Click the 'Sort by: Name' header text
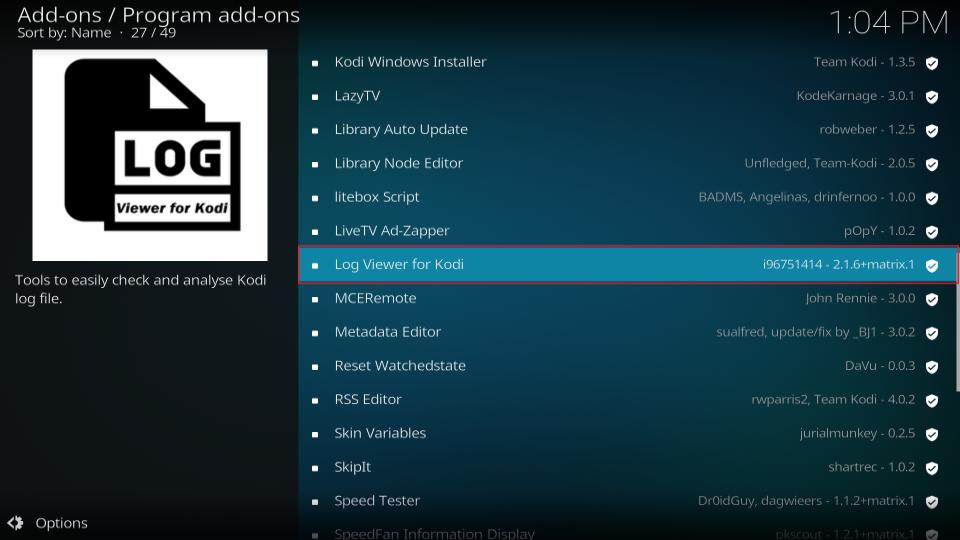Image resolution: width=960 pixels, height=540 pixels. [64, 33]
